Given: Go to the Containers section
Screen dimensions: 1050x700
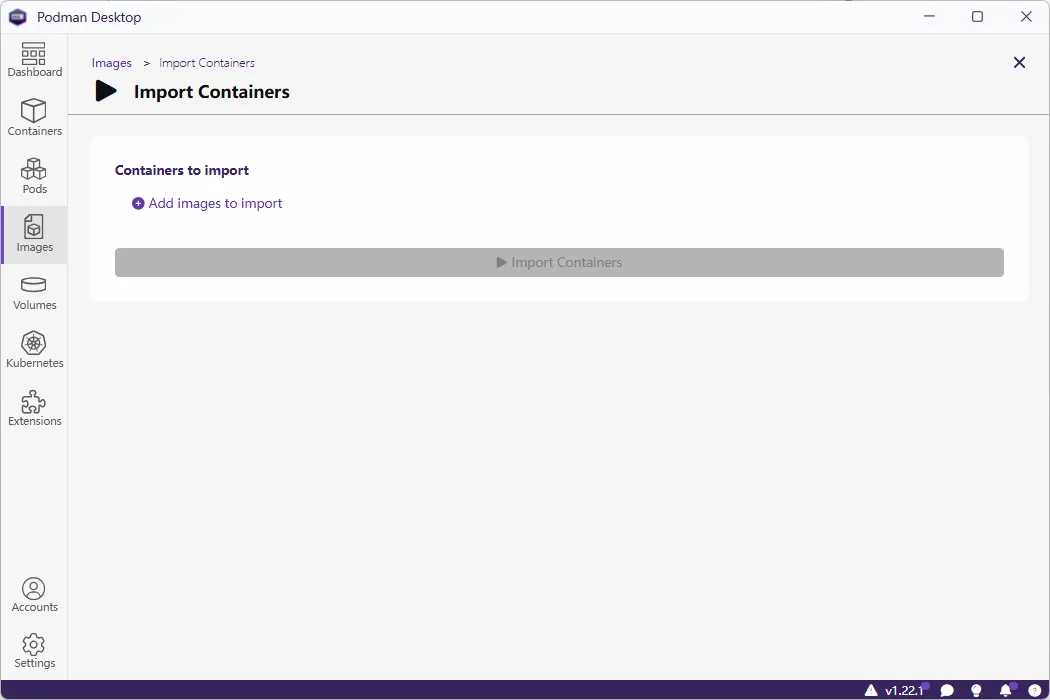Looking at the screenshot, I should 34,118.
